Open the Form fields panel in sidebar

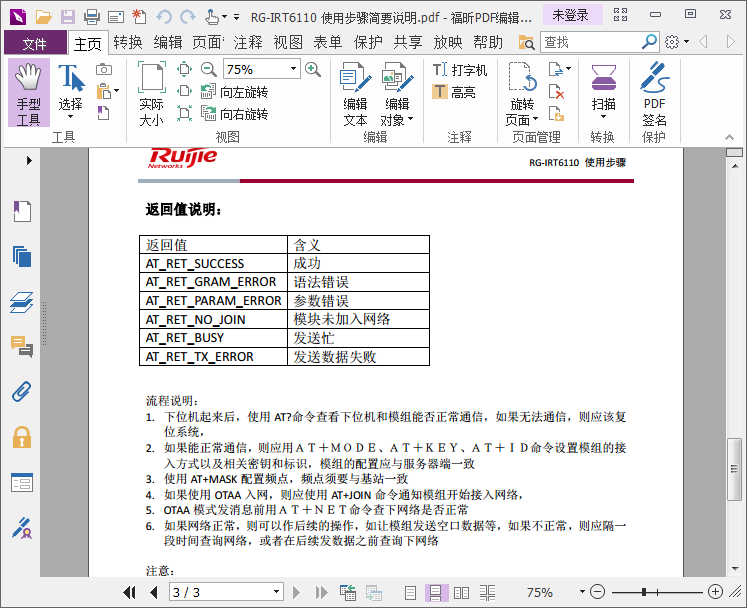click(22, 483)
